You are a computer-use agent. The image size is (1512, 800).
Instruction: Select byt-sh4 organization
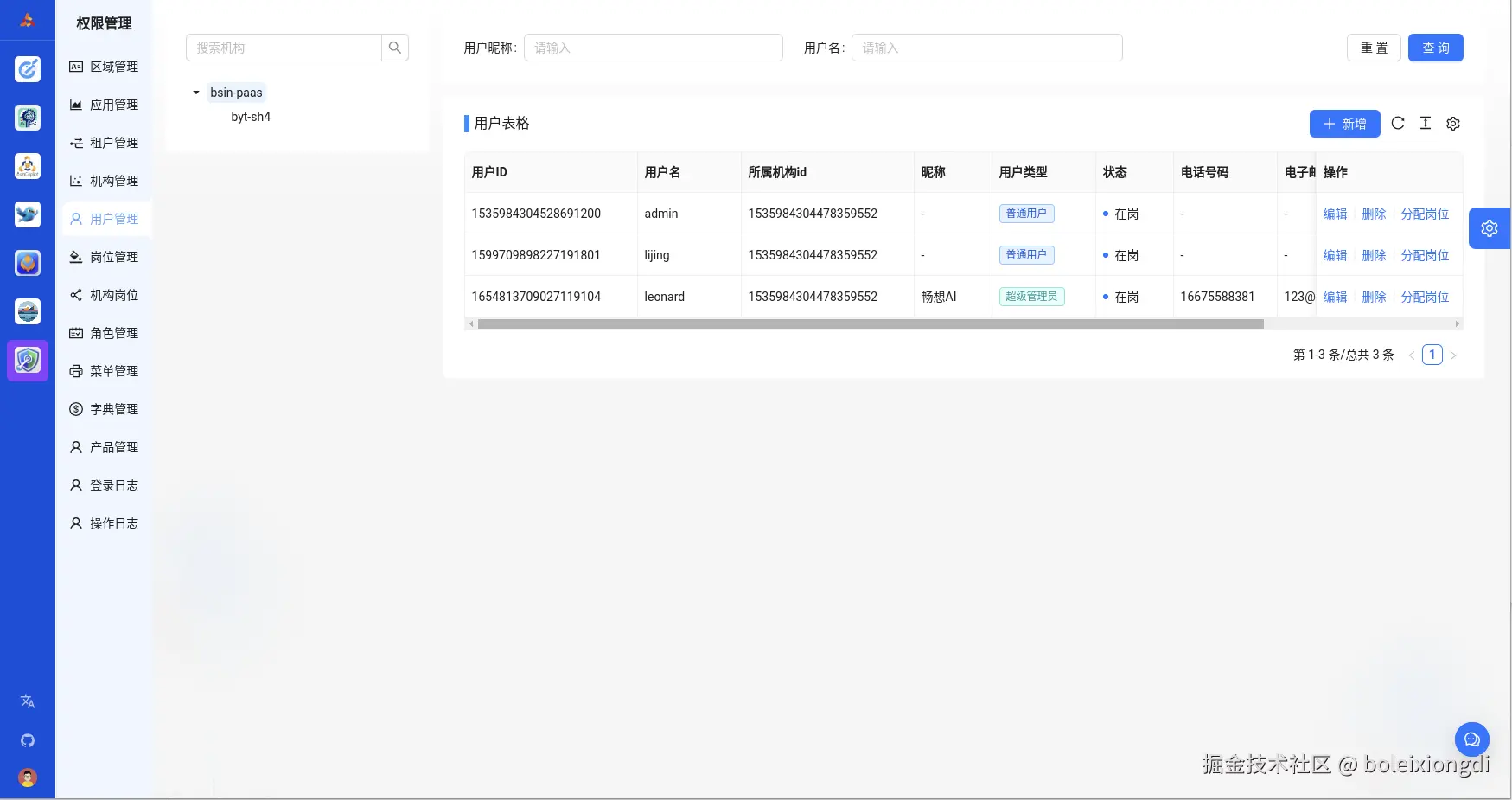(x=251, y=117)
